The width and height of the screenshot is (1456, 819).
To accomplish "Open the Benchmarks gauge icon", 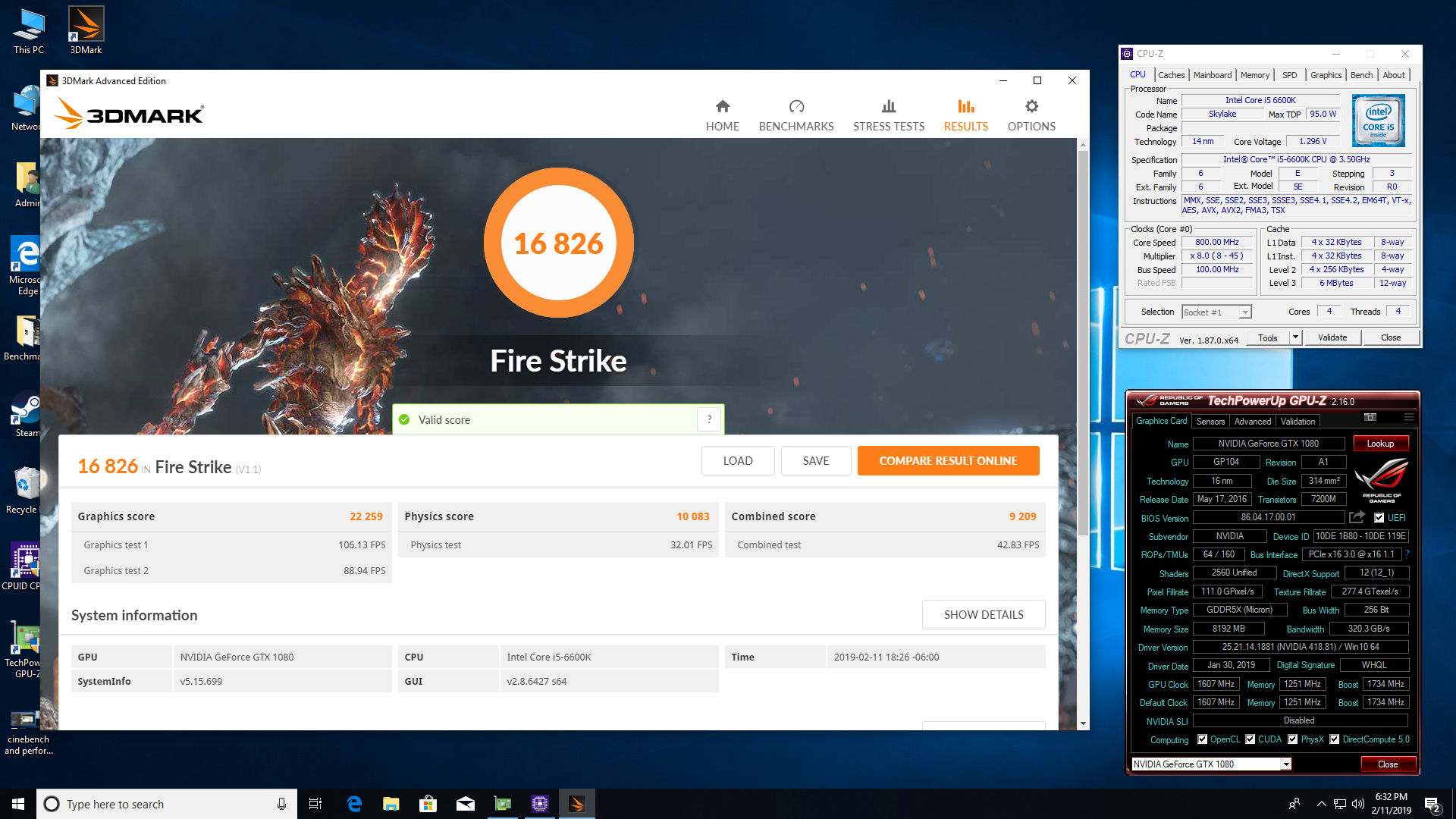I will tap(795, 107).
